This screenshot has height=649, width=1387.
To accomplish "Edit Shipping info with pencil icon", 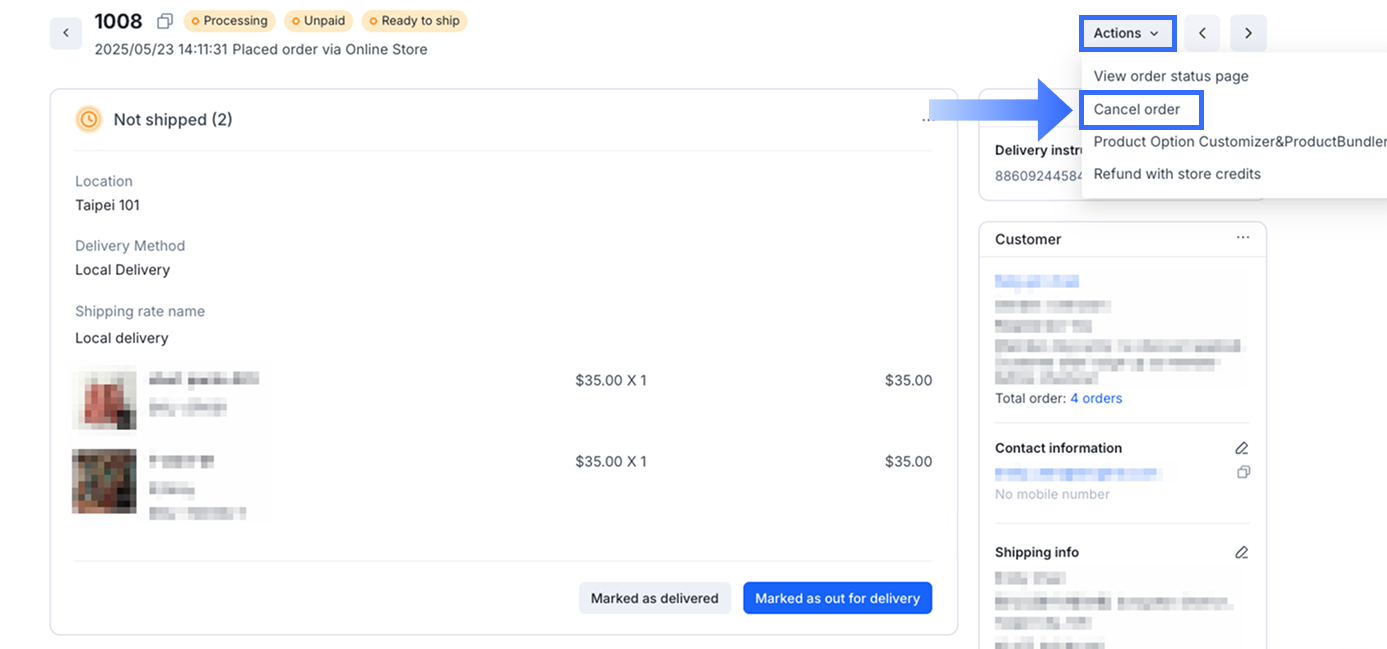I will click(x=1242, y=552).
